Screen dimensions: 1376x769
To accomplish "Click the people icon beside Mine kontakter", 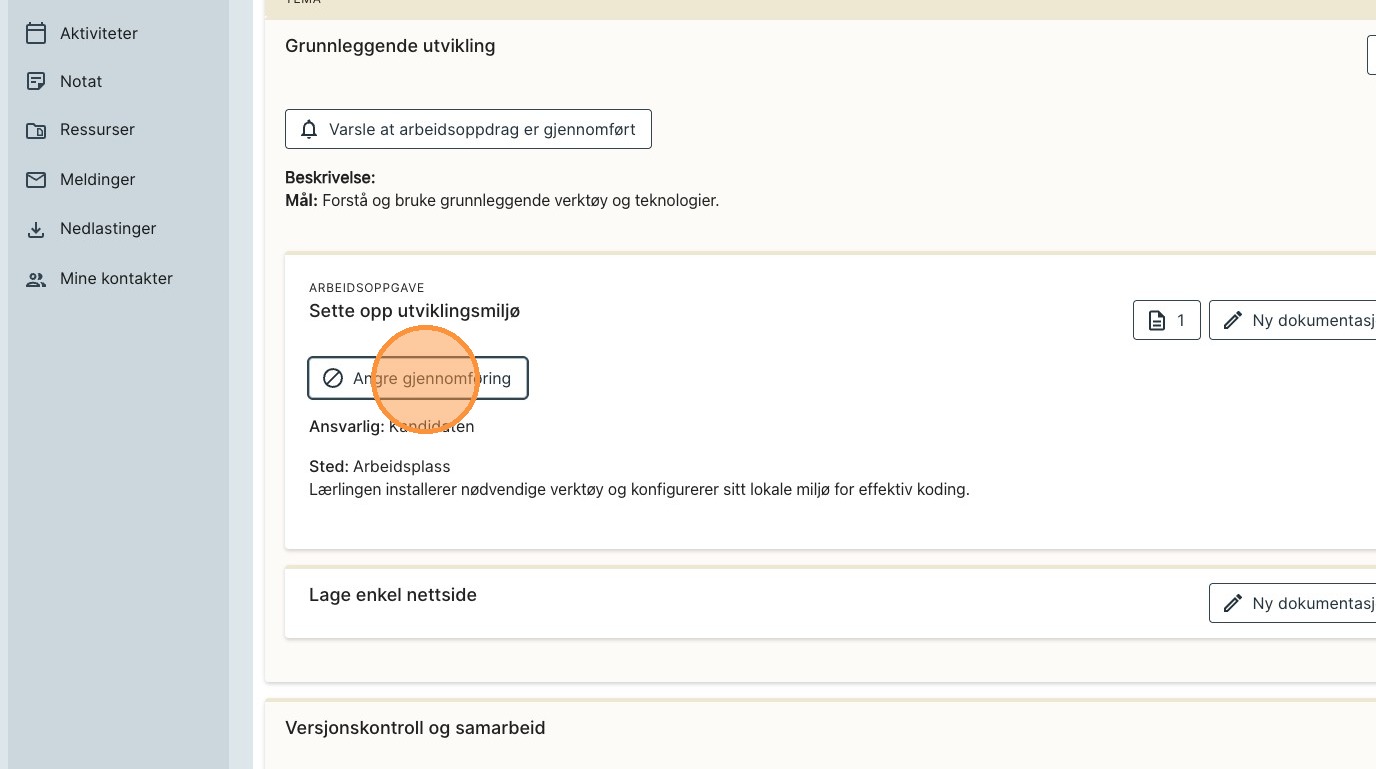I will pyautogui.click(x=36, y=279).
